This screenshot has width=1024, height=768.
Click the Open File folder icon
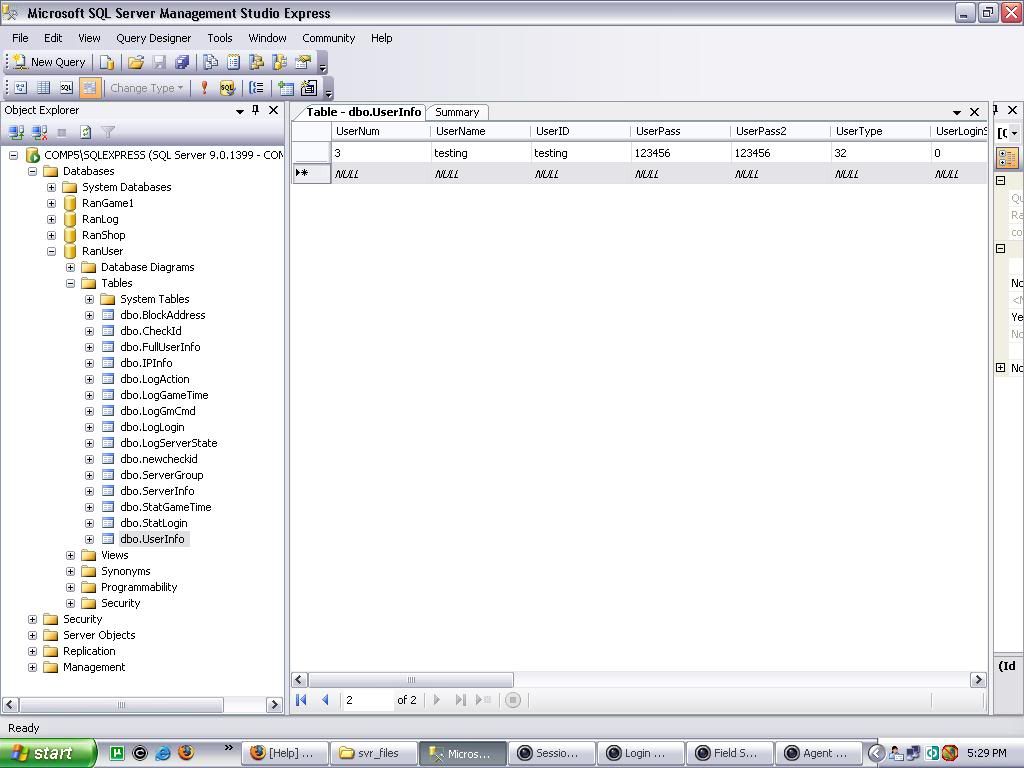click(x=136, y=62)
